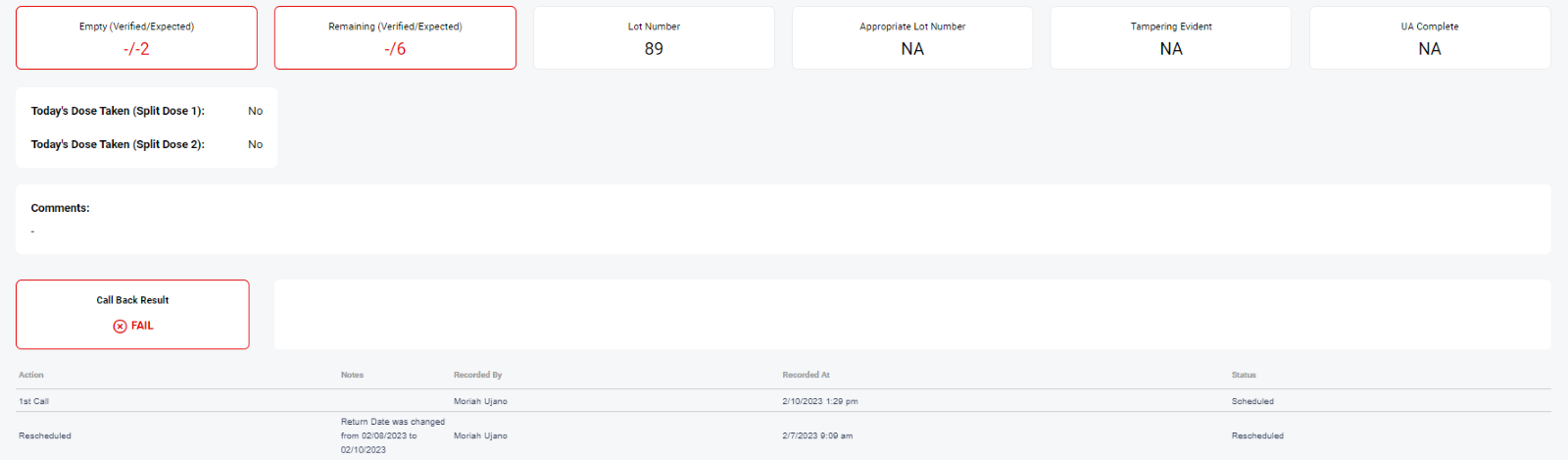1568x460 pixels.
Task: Click the red X FAIL icon
Action: (120, 326)
